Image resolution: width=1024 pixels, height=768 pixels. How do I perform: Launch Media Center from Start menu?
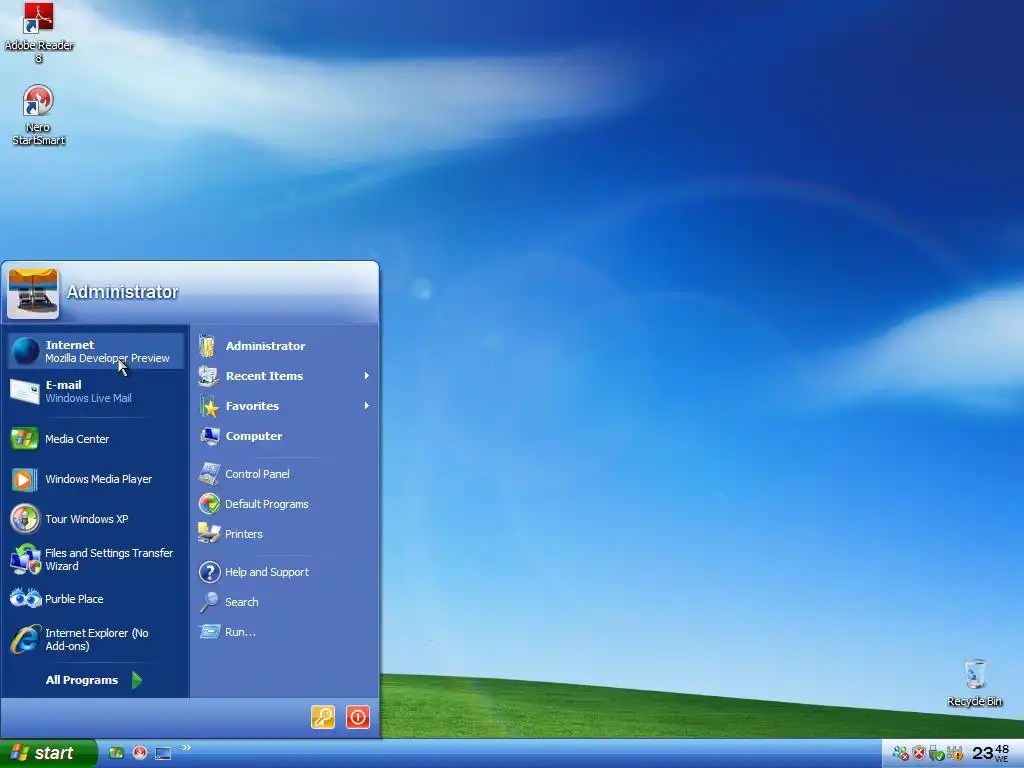pyautogui.click(x=96, y=439)
